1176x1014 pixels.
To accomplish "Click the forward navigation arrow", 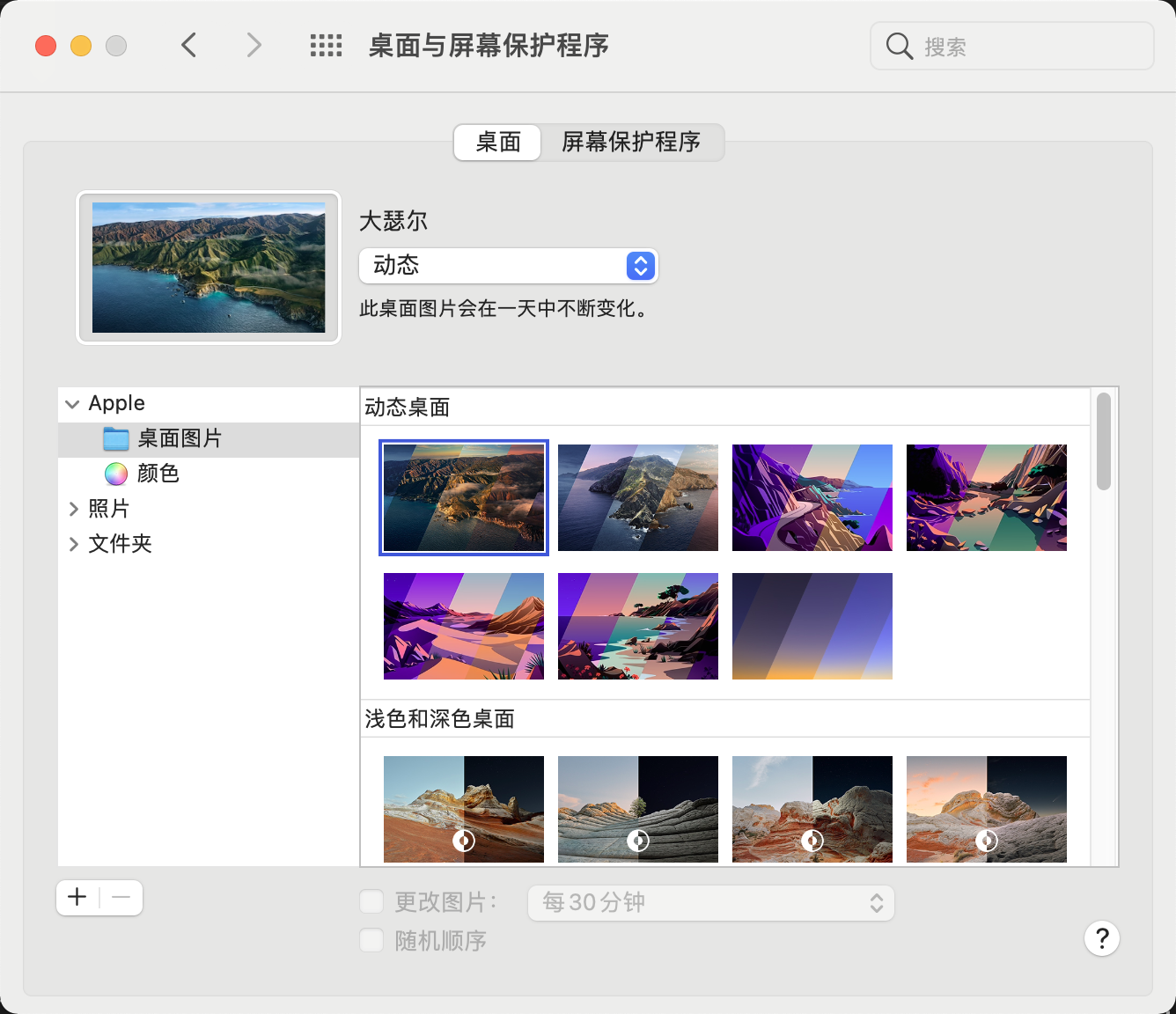I will [x=254, y=45].
